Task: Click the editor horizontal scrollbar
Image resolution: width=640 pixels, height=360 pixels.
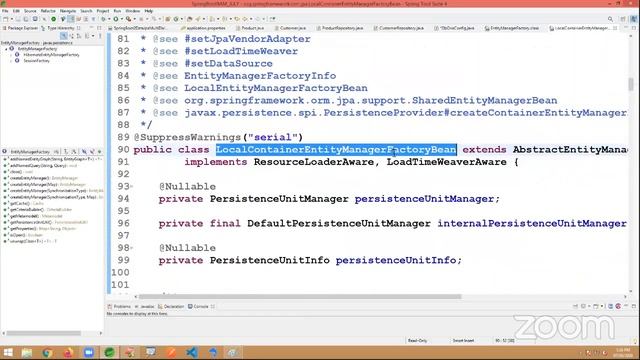Action: click(x=300, y=297)
